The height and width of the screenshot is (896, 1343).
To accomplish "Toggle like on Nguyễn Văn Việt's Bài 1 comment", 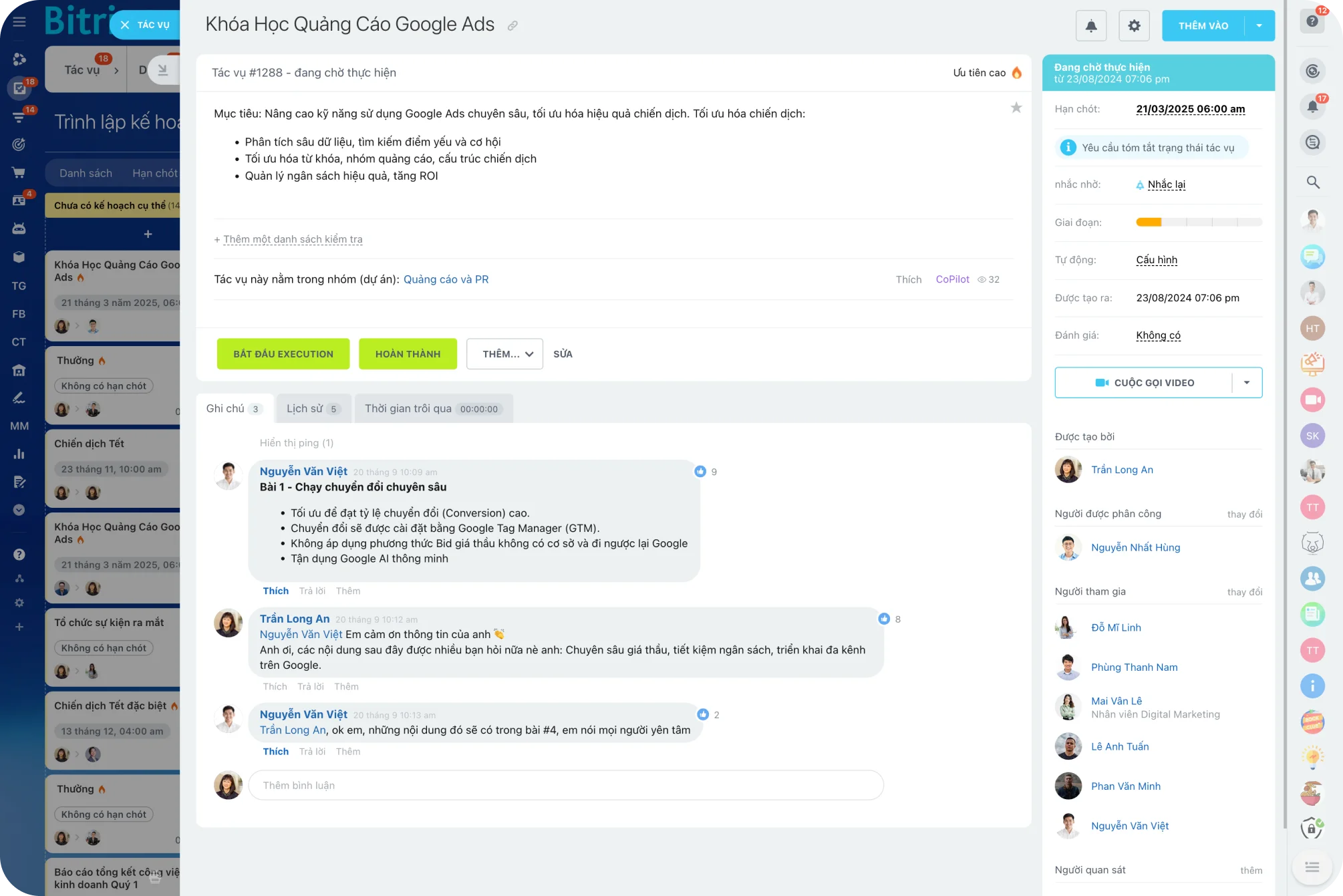I will pyautogui.click(x=275, y=591).
